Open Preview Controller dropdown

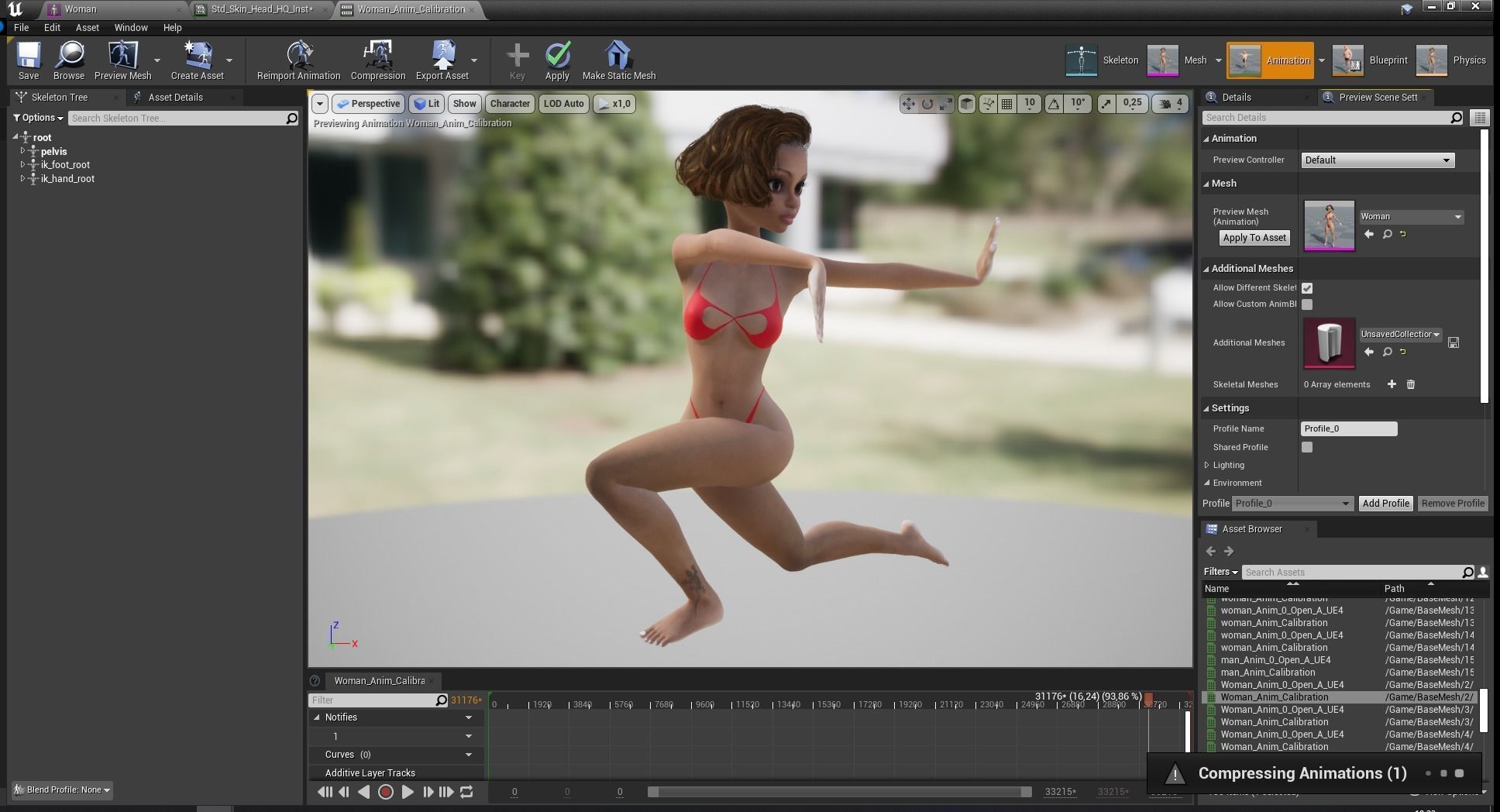click(x=1378, y=160)
